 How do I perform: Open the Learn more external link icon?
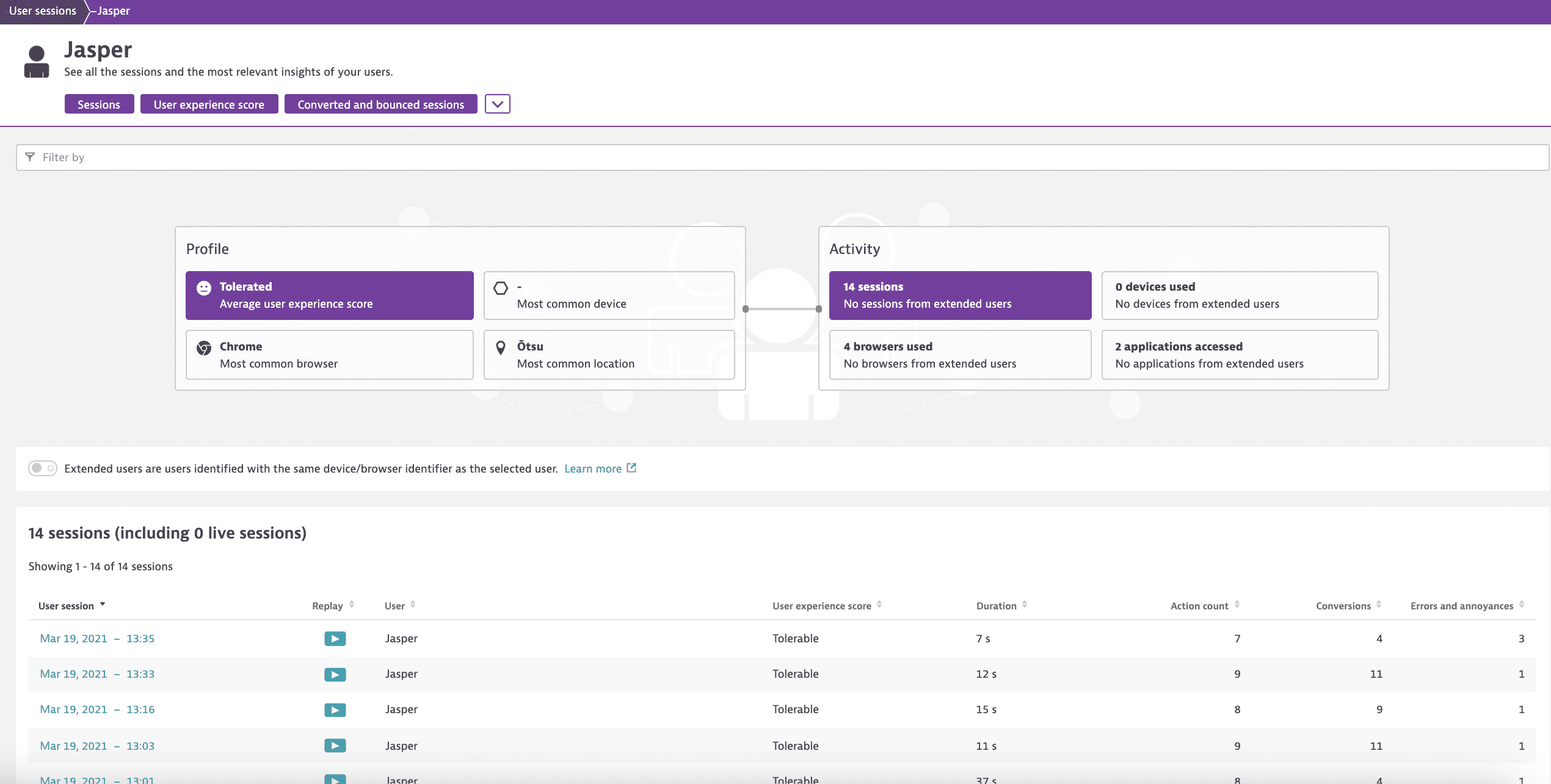click(632, 468)
